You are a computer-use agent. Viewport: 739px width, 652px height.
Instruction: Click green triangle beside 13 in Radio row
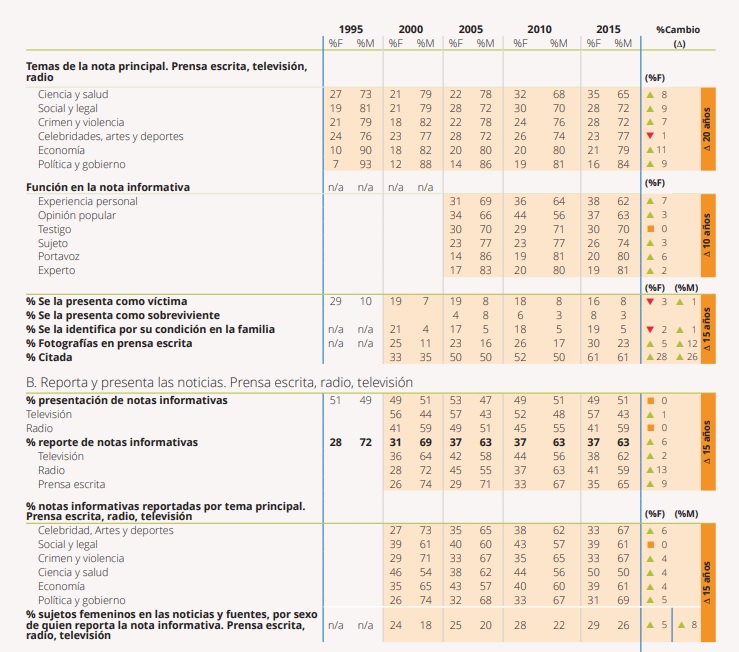650,470
